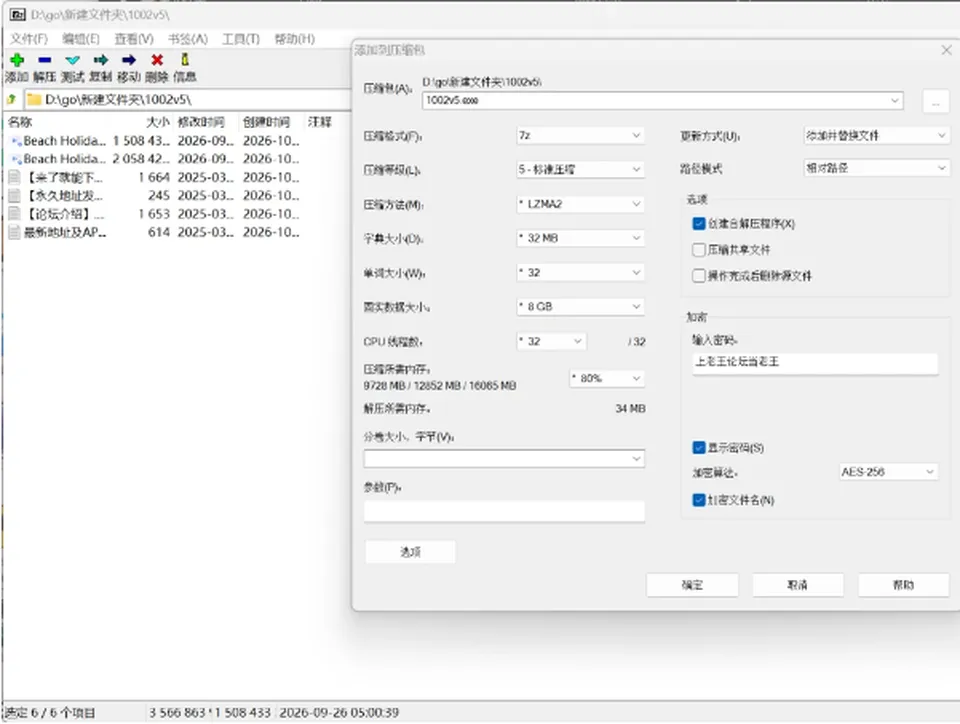Open the 分卷大小 volume size dropdown
The image size is (960, 724).
(x=504, y=458)
